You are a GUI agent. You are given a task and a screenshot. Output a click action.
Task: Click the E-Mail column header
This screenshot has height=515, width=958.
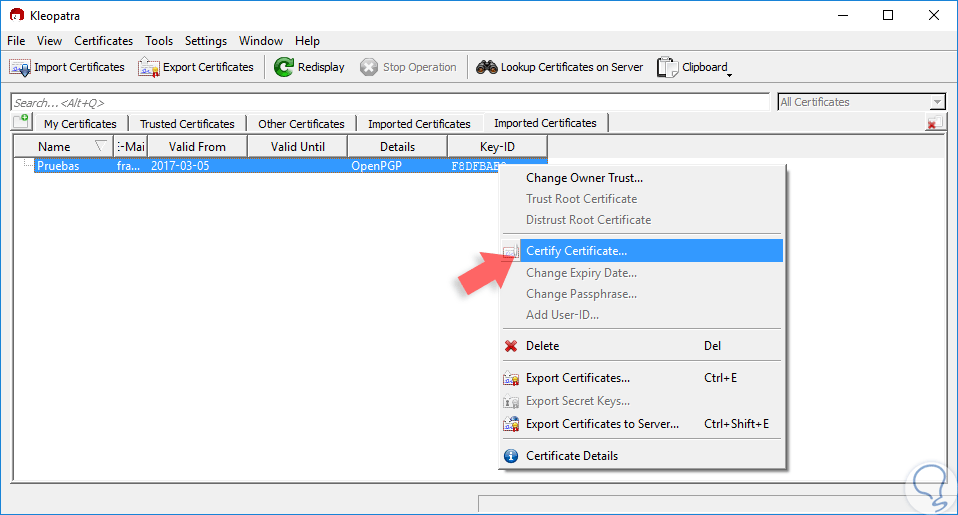click(131, 147)
